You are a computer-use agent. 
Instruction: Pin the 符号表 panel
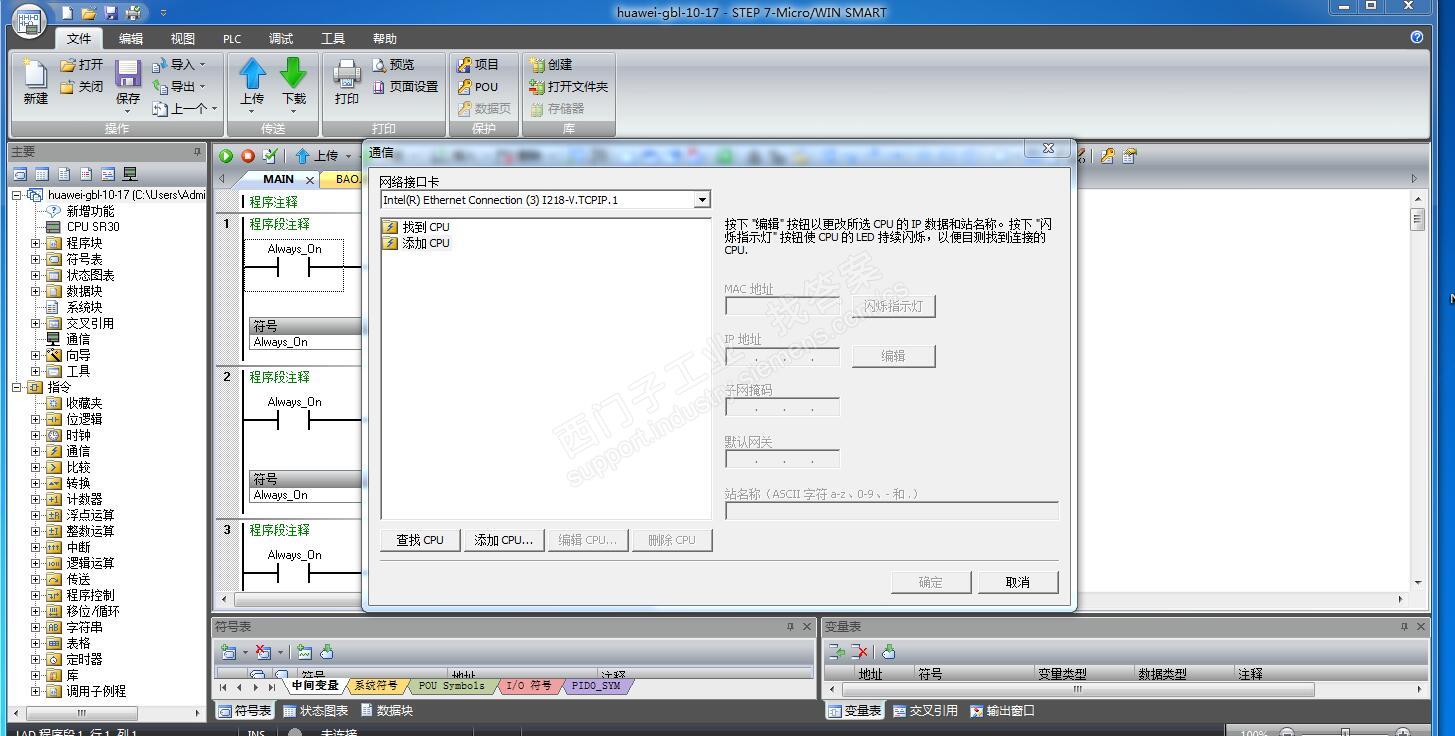[x=790, y=627]
